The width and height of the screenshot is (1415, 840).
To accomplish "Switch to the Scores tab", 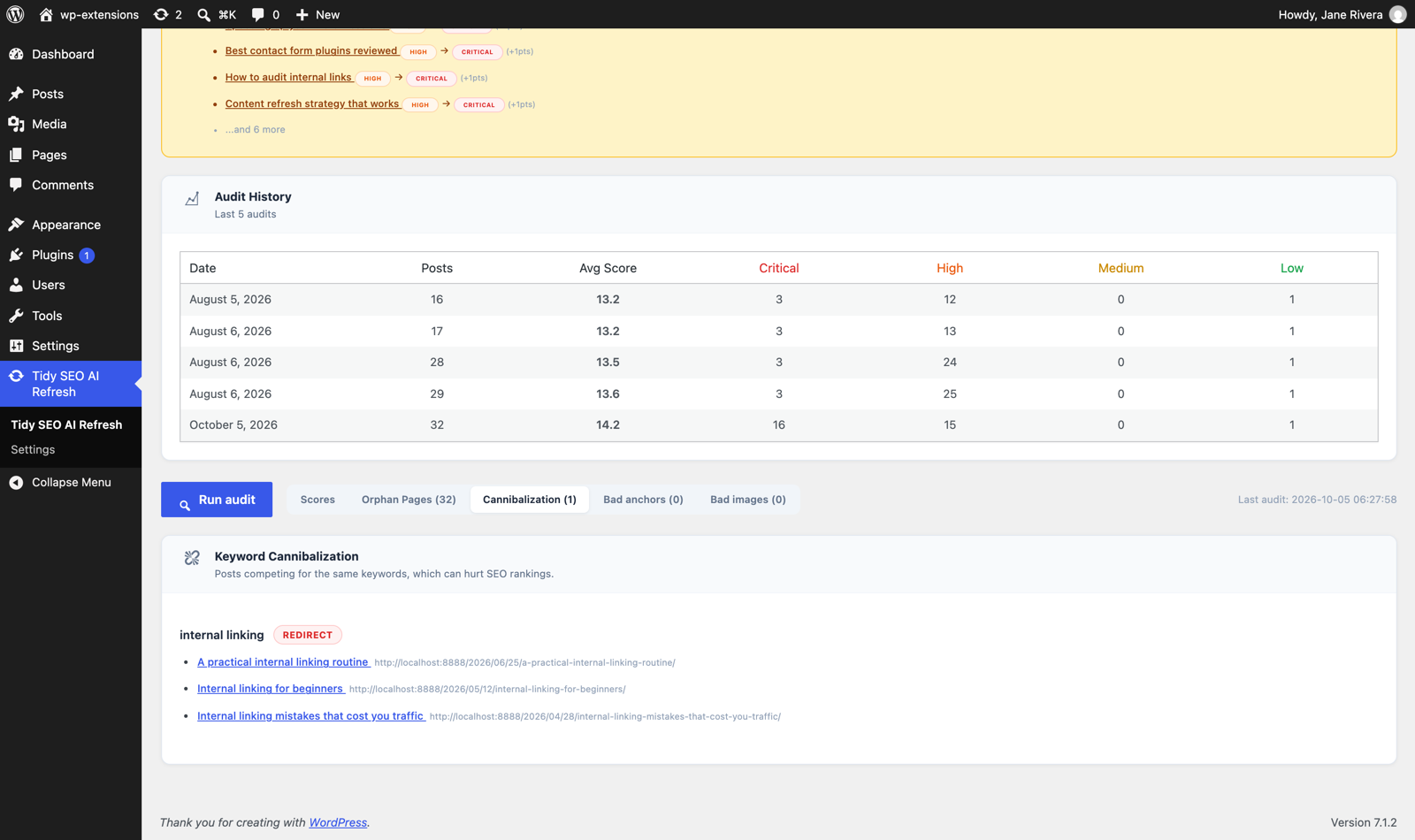I will (x=317, y=500).
